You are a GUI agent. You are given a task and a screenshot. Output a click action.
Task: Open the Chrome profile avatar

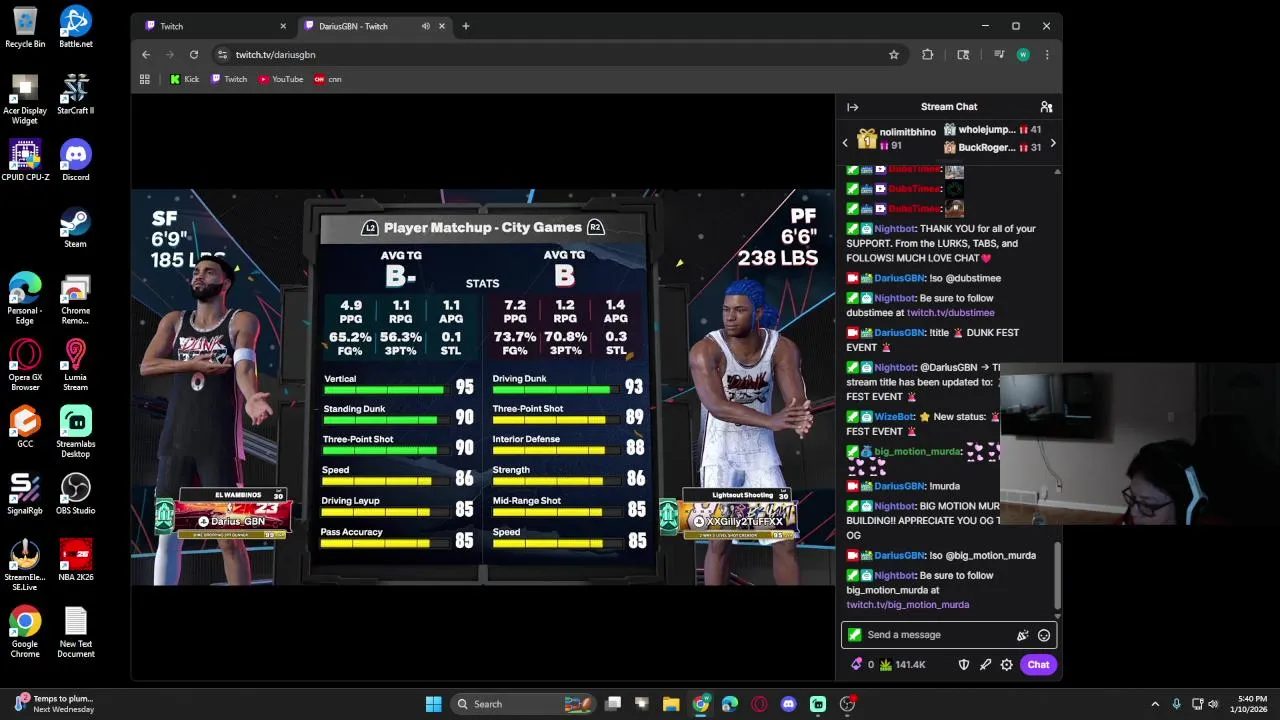tap(1023, 55)
